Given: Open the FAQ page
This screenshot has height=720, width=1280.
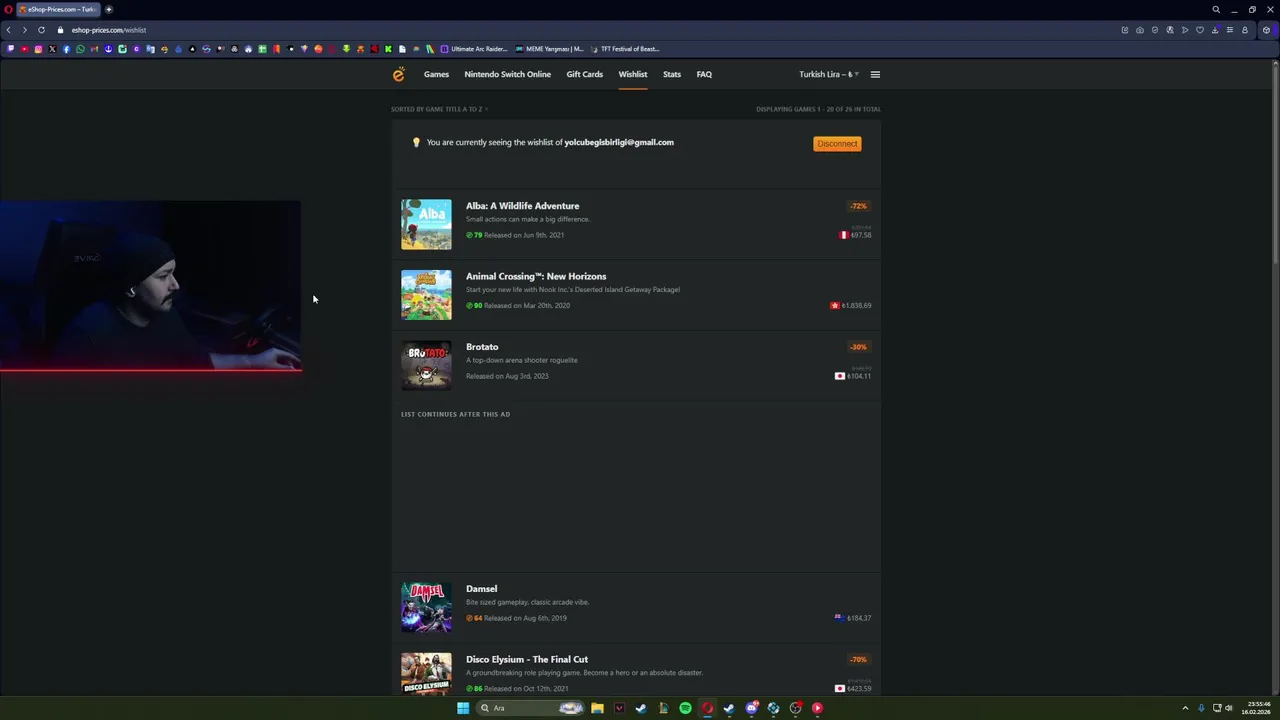Looking at the screenshot, I should point(704,74).
